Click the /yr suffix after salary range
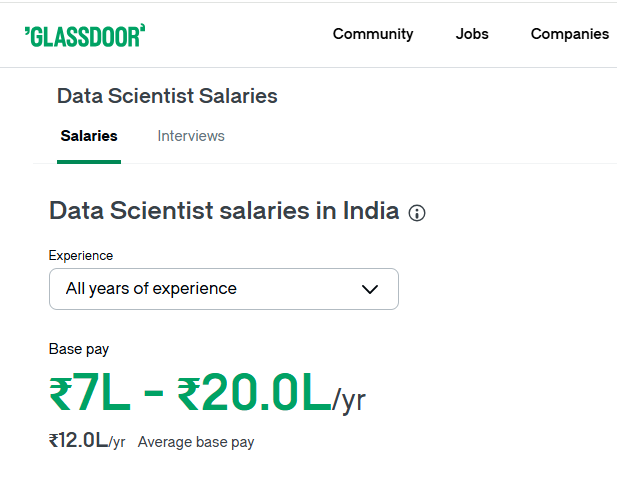This screenshot has width=617, height=478. (349, 400)
